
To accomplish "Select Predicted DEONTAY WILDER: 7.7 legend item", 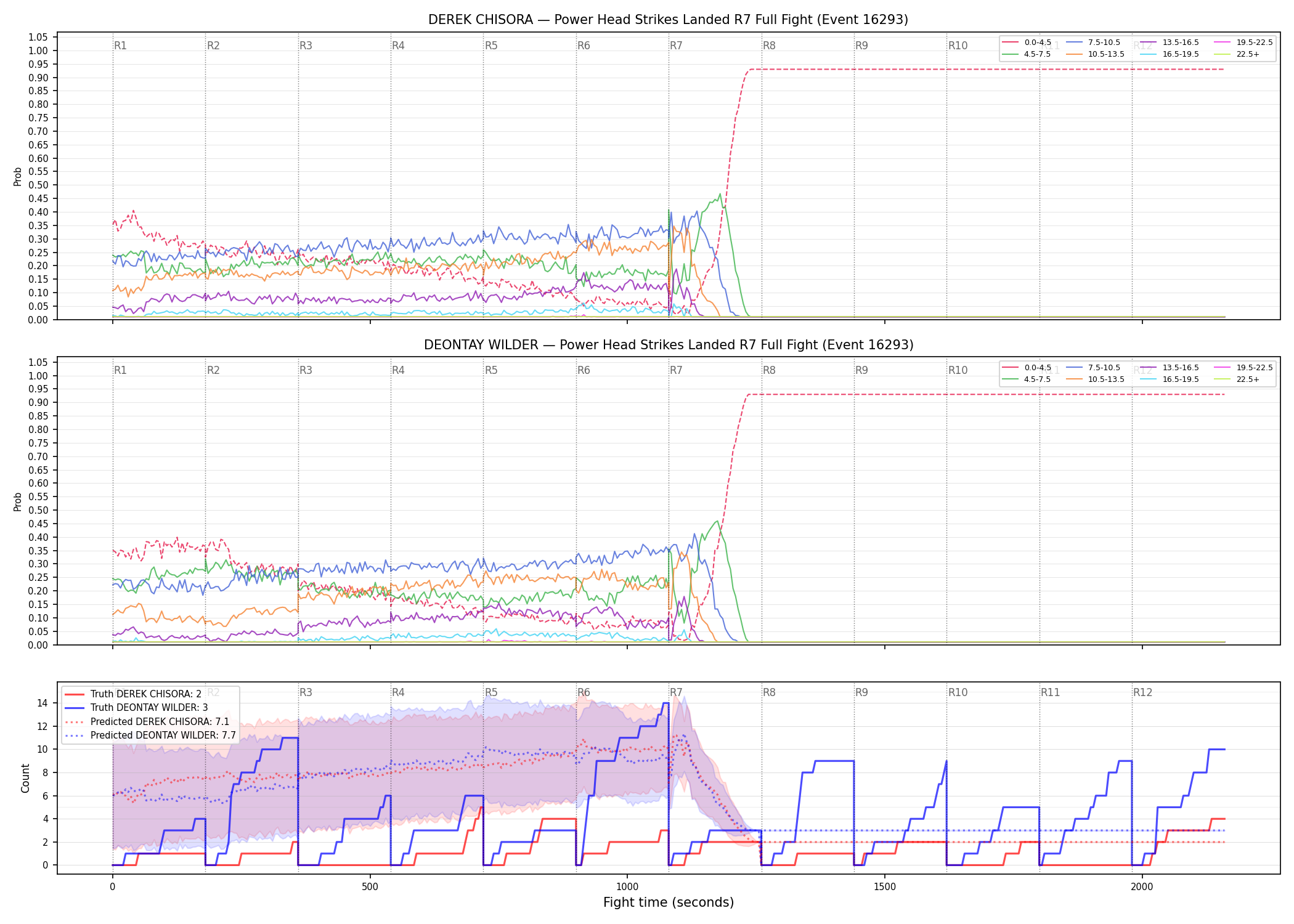I will tap(150, 735).
